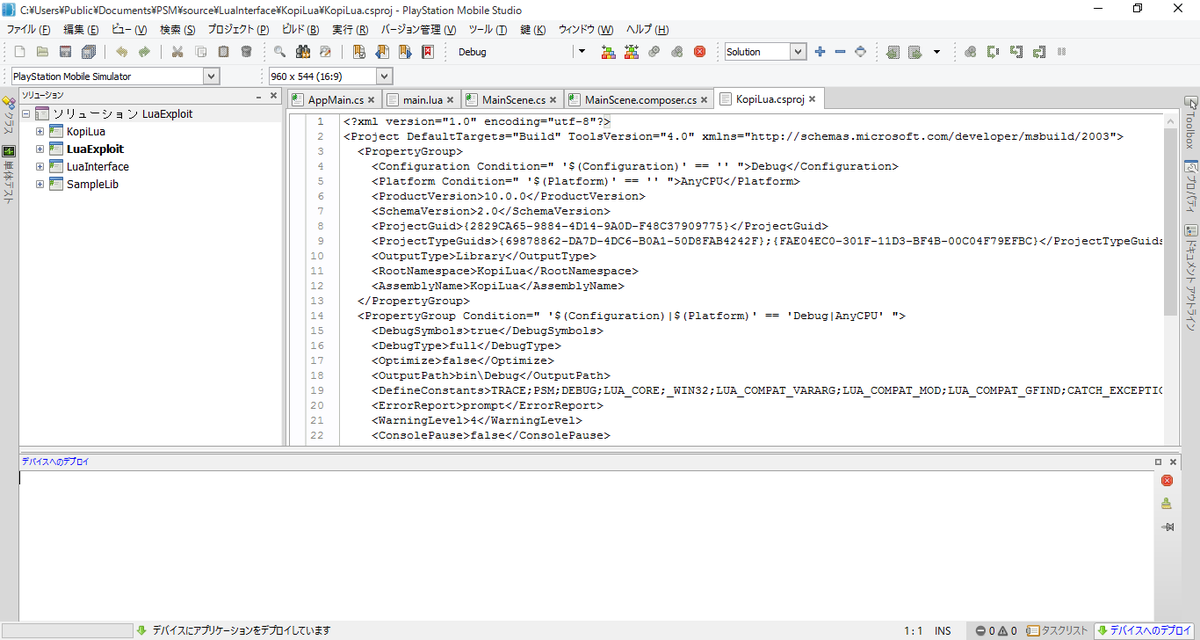Click the blue minus collapse icon
Screen dimensions: 1200x640
coord(840,52)
